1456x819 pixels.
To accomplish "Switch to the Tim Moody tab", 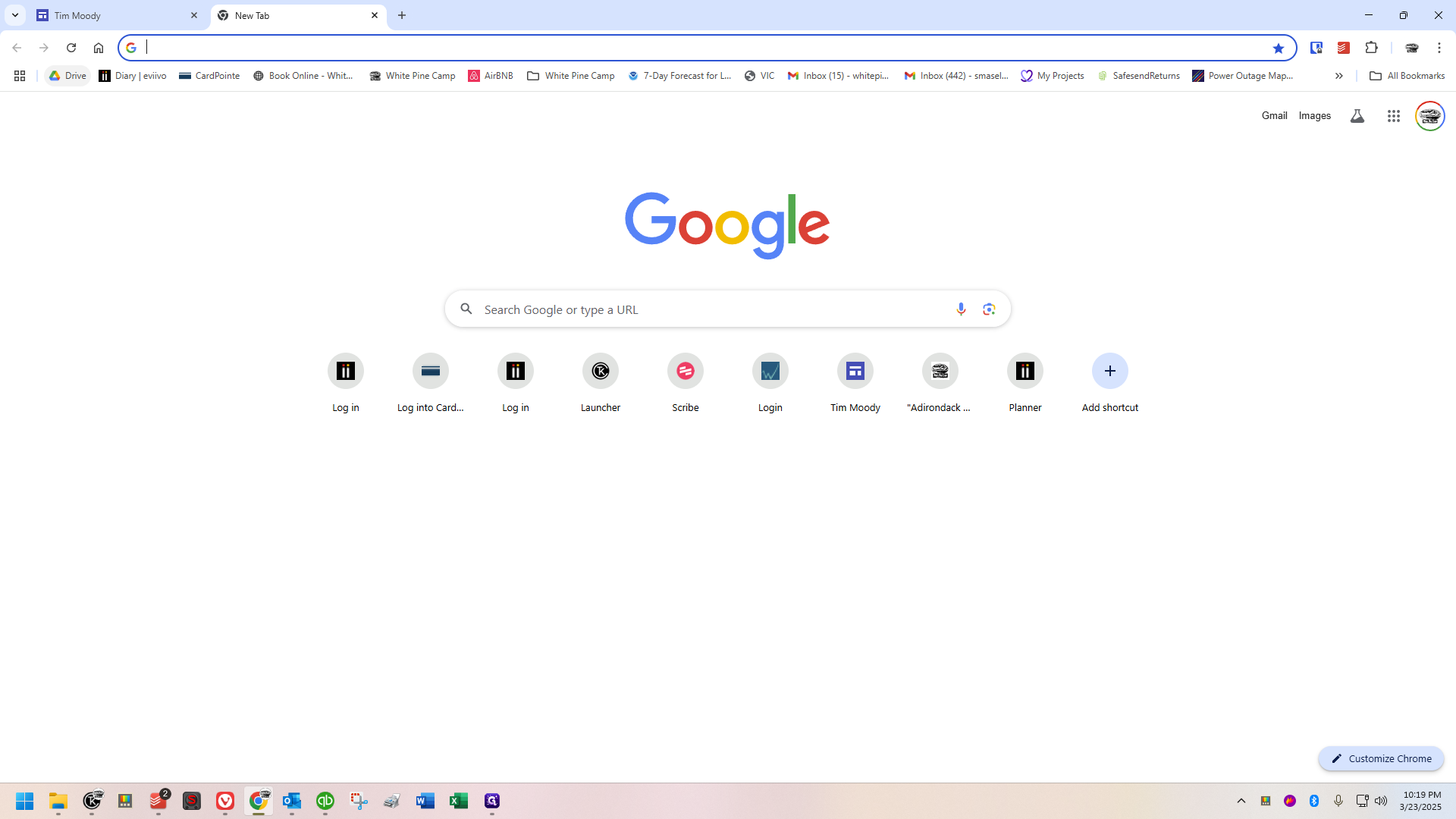I will (x=115, y=15).
